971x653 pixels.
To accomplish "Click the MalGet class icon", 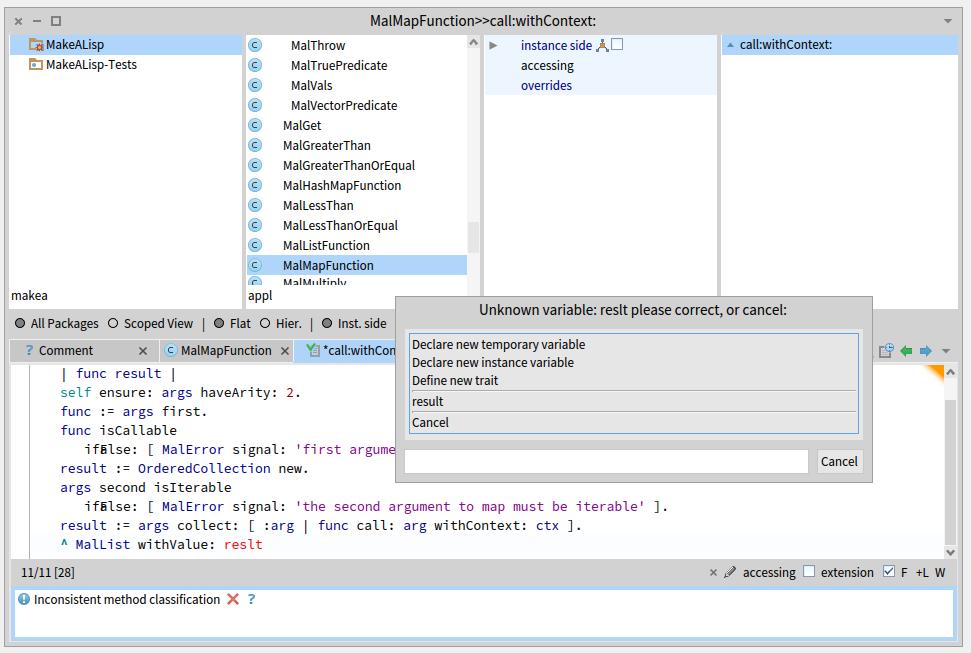I will point(255,125).
